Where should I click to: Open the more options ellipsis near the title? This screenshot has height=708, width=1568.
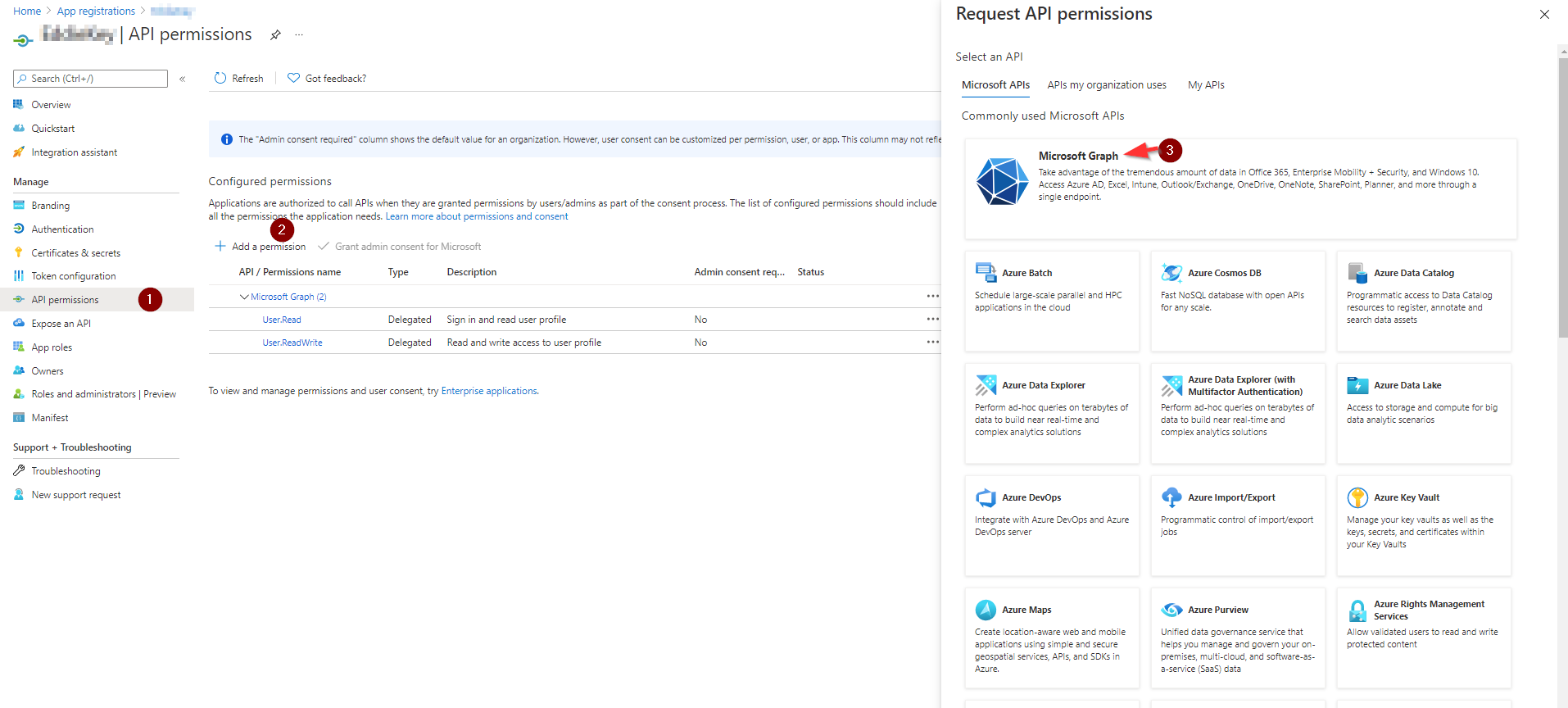[299, 34]
